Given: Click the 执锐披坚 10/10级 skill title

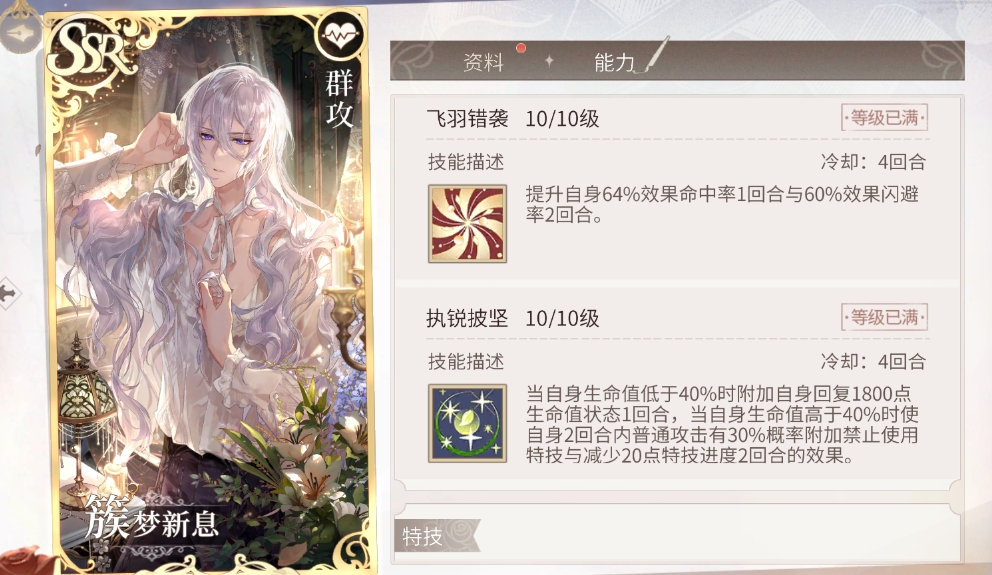Looking at the screenshot, I should [512, 318].
